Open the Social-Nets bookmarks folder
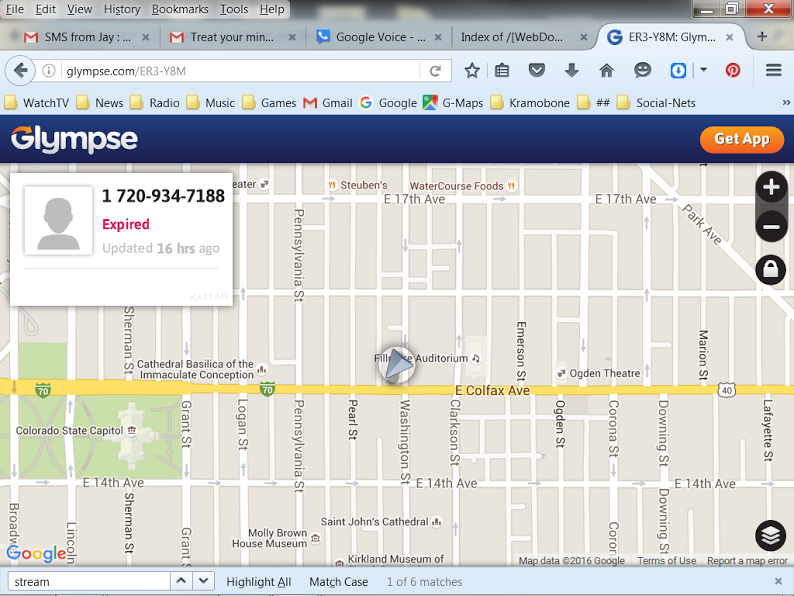The height and width of the screenshot is (596, 794). pyautogui.click(x=656, y=103)
